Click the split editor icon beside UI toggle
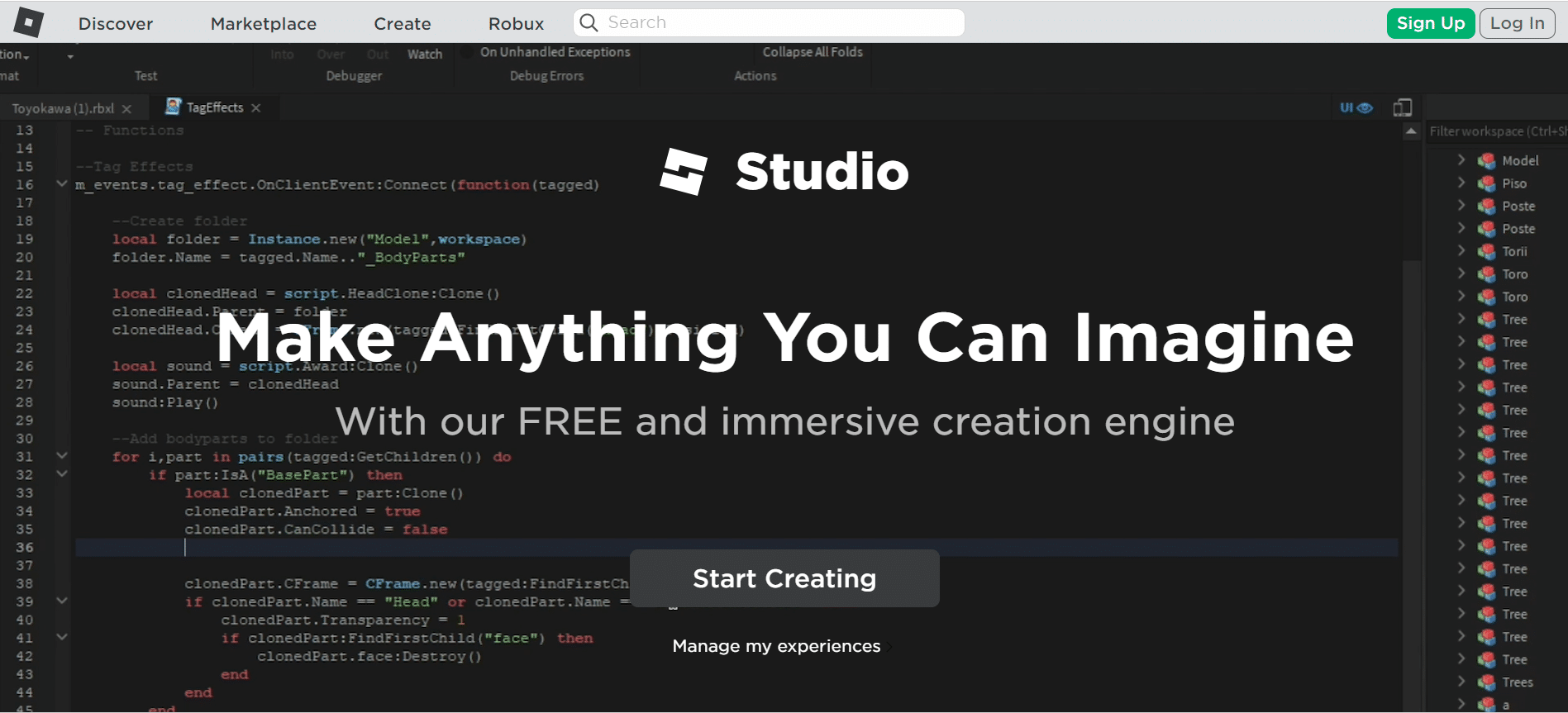The width and height of the screenshot is (1568, 713). pos(1403,107)
